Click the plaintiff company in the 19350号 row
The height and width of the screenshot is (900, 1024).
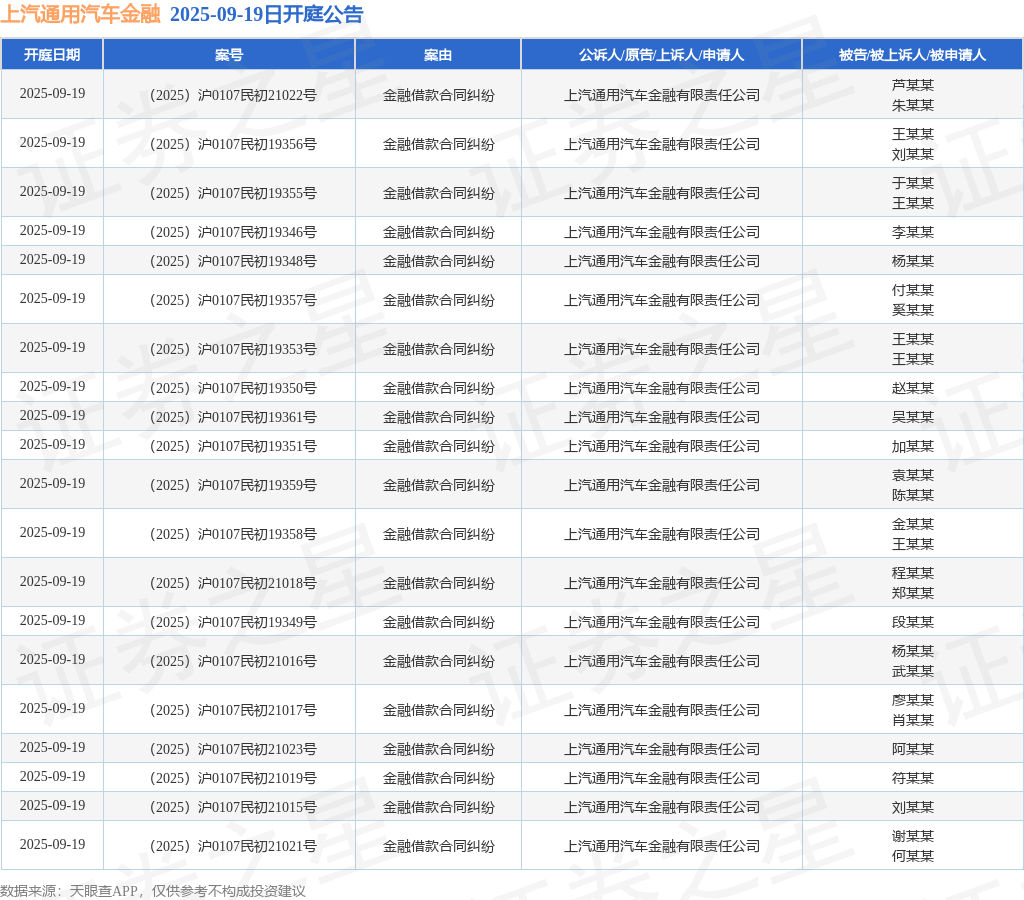coord(662,388)
